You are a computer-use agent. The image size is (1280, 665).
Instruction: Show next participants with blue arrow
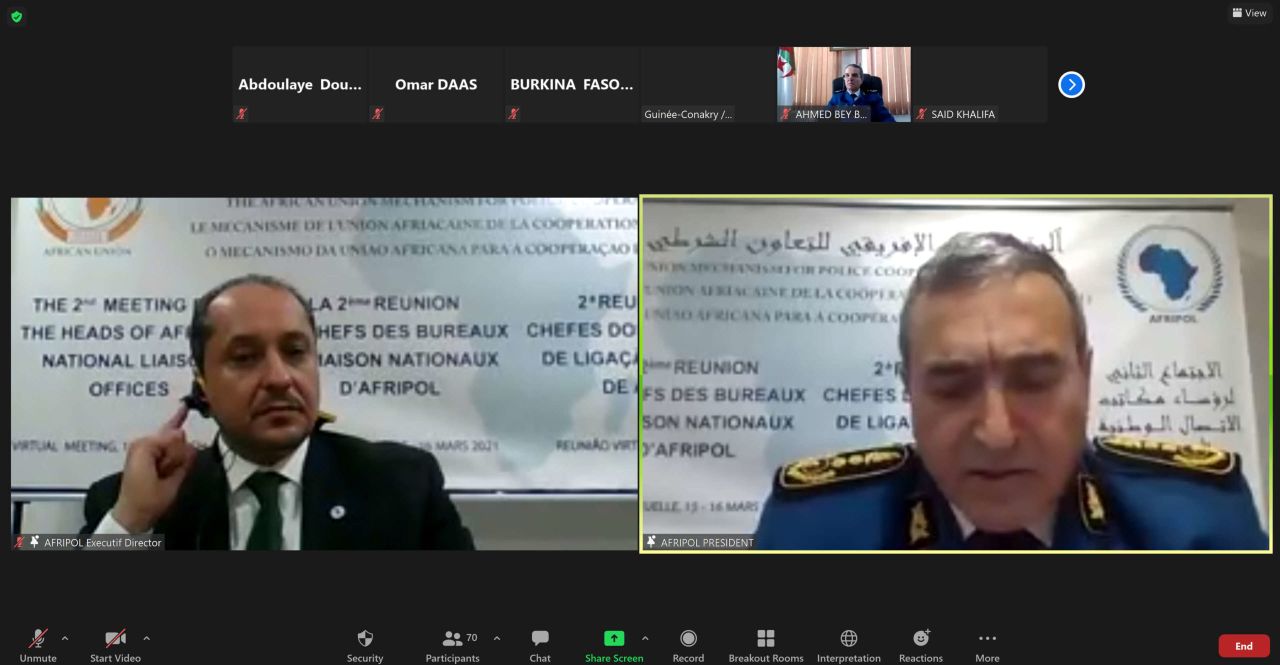pos(1071,85)
